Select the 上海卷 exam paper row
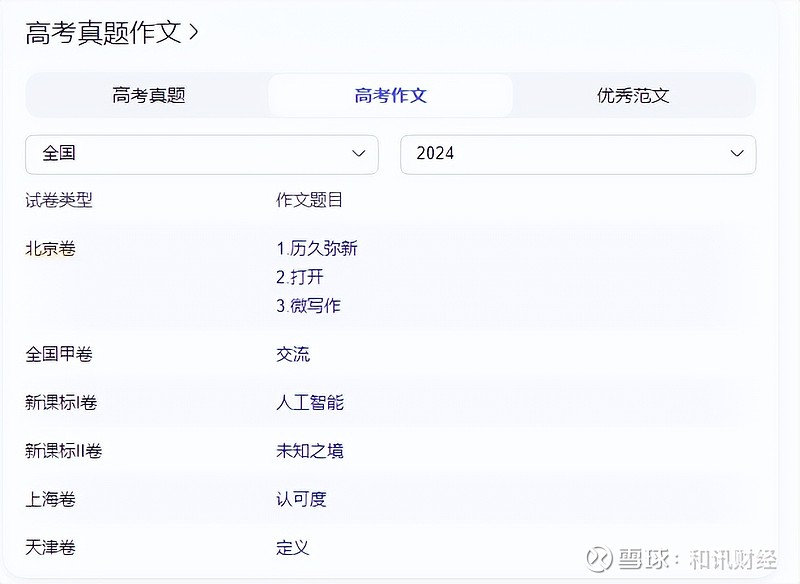 click(50, 499)
